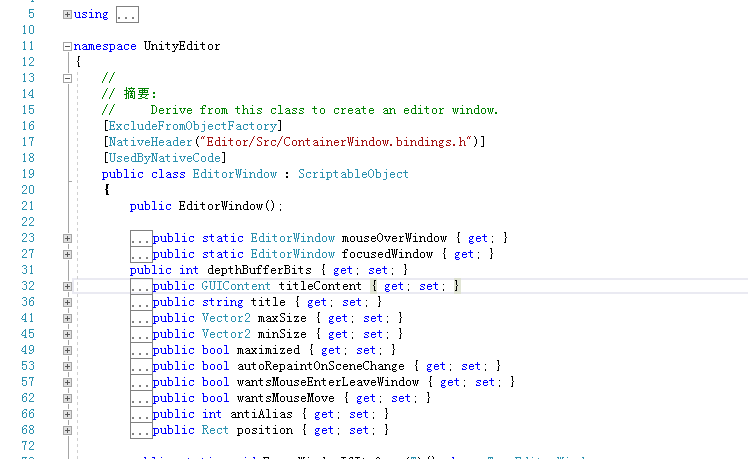The height and width of the screenshot is (459, 748).
Task: Click the mouseOverWindow property name
Action: tap(395, 238)
